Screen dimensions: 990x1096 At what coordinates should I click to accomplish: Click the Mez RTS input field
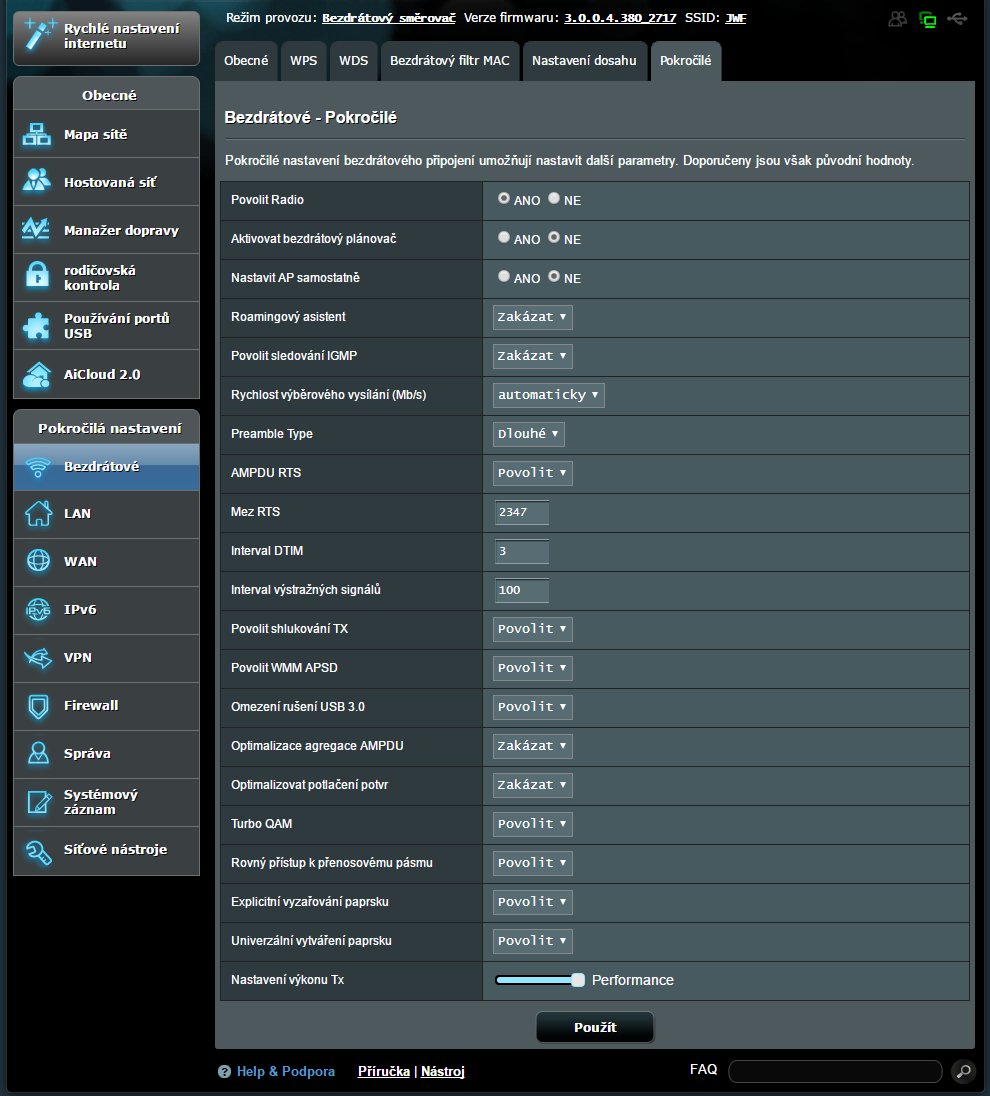(x=522, y=512)
